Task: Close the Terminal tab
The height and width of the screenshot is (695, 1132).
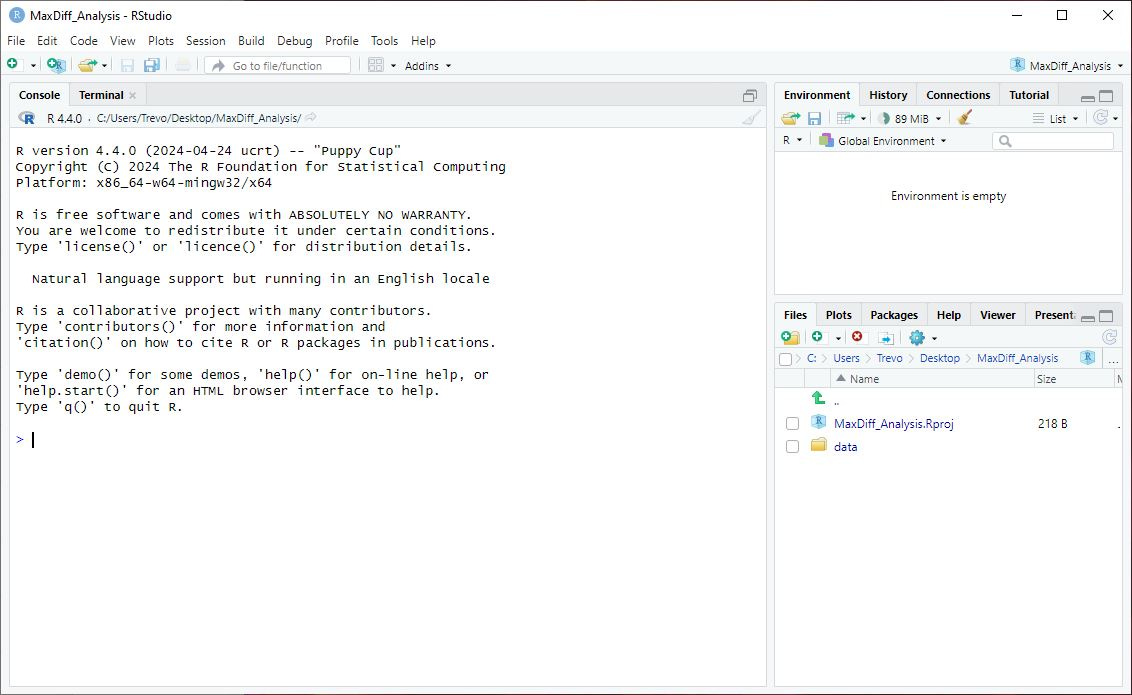Action: point(132,95)
